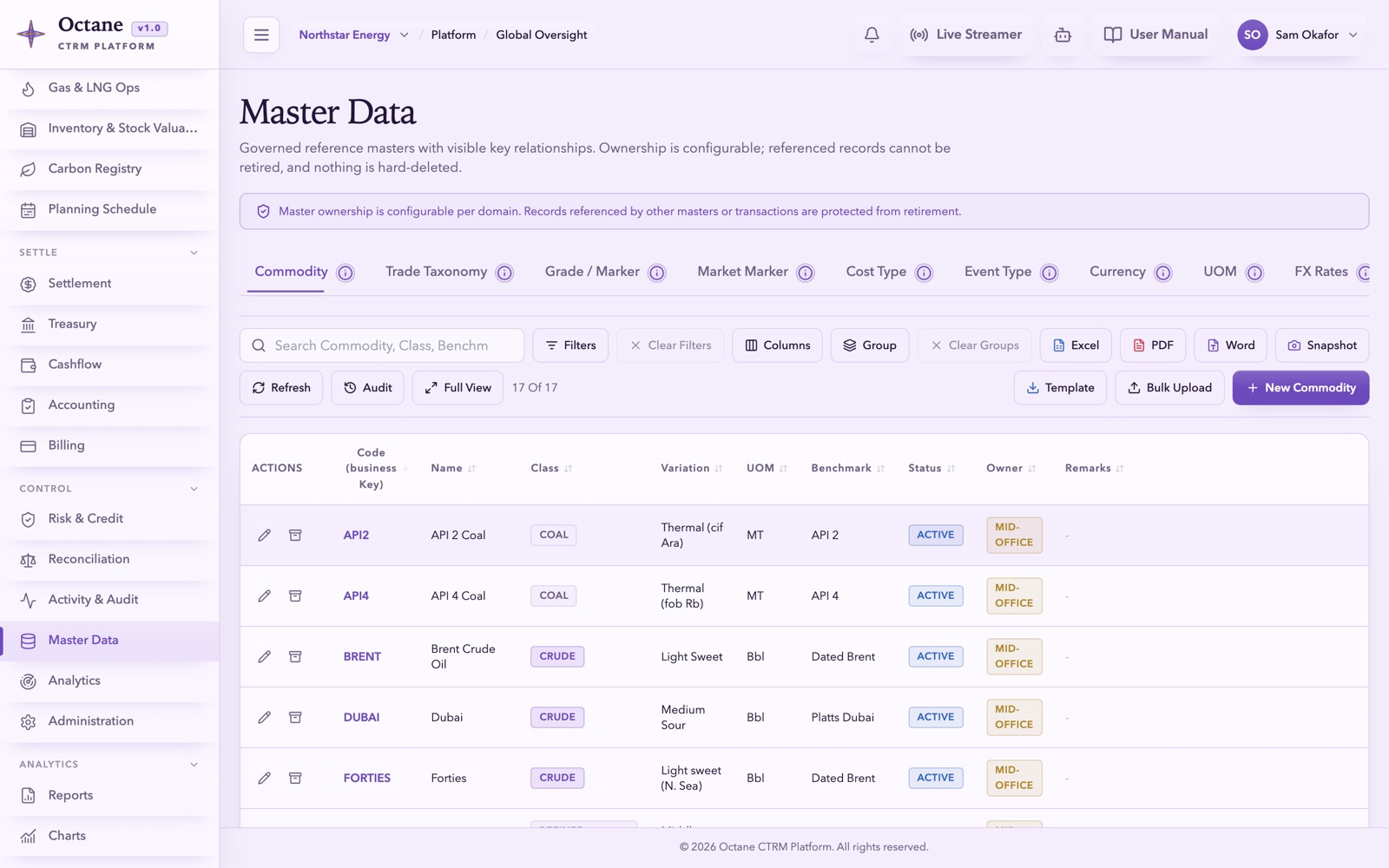Take a Snapshot of the table
Screen dimensions: 1389x868
pyautogui.click(x=1322, y=345)
